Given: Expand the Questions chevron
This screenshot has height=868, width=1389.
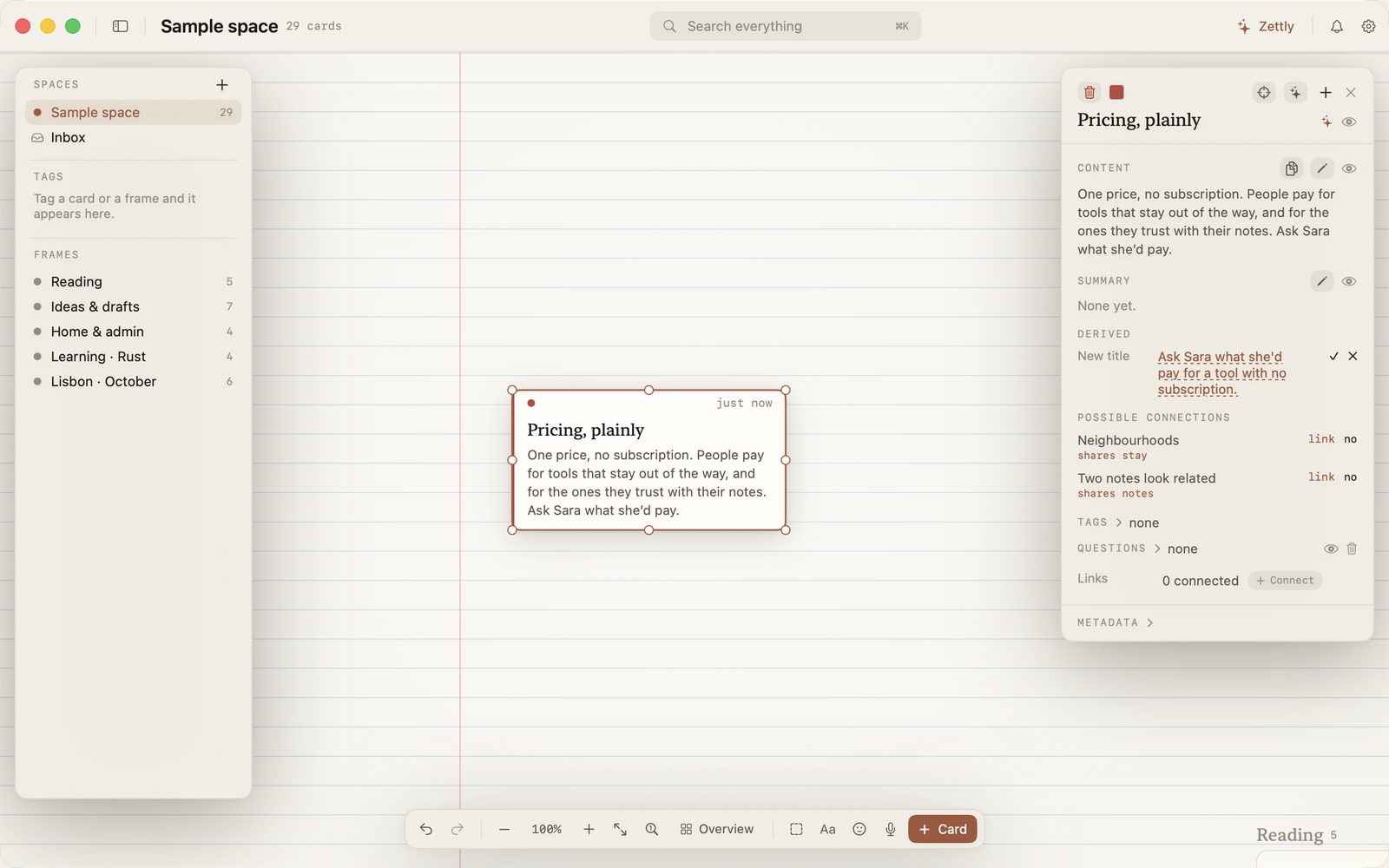Looking at the screenshot, I should (1157, 549).
